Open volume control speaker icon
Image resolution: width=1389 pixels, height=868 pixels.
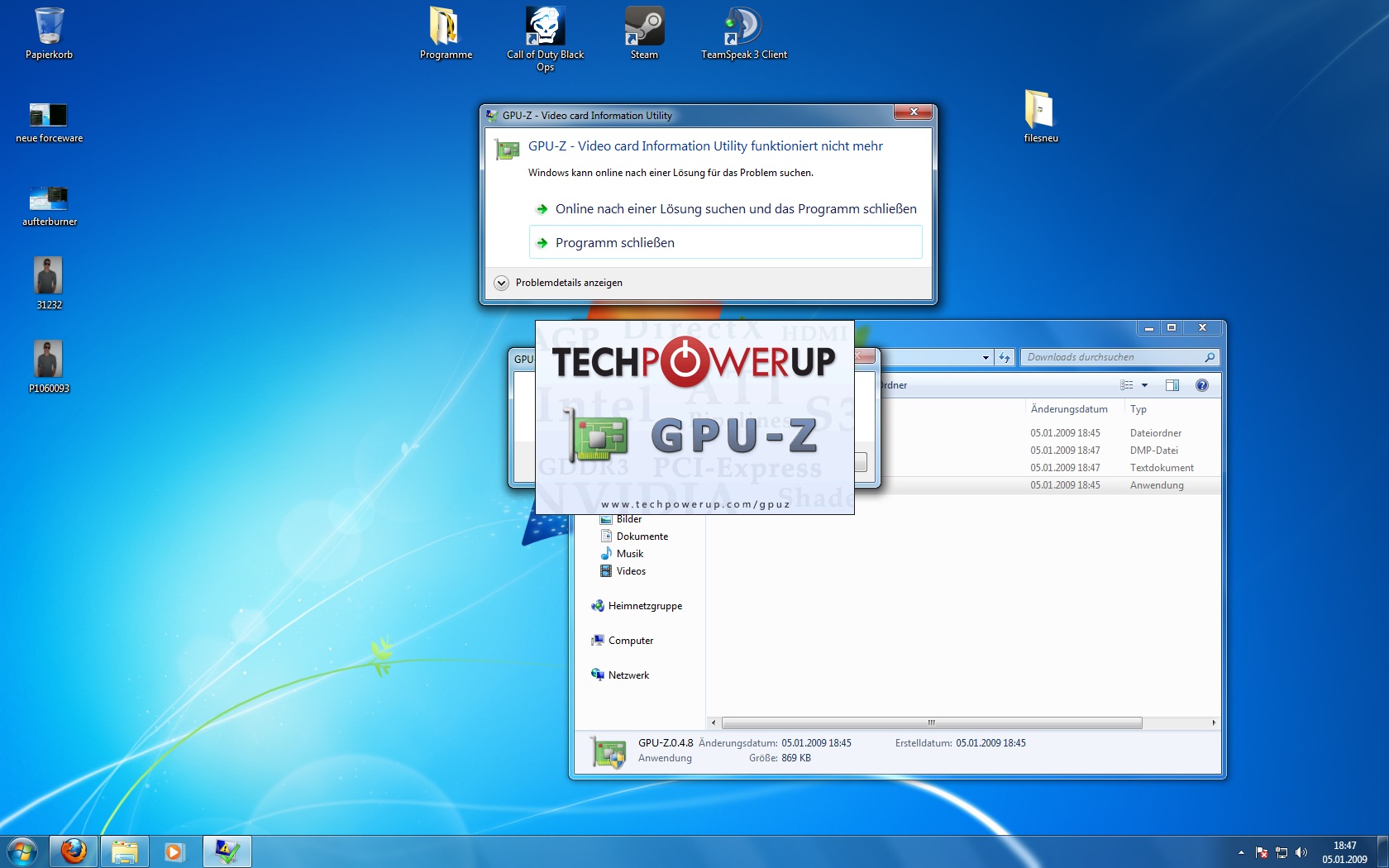pyautogui.click(x=1301, y=852)
